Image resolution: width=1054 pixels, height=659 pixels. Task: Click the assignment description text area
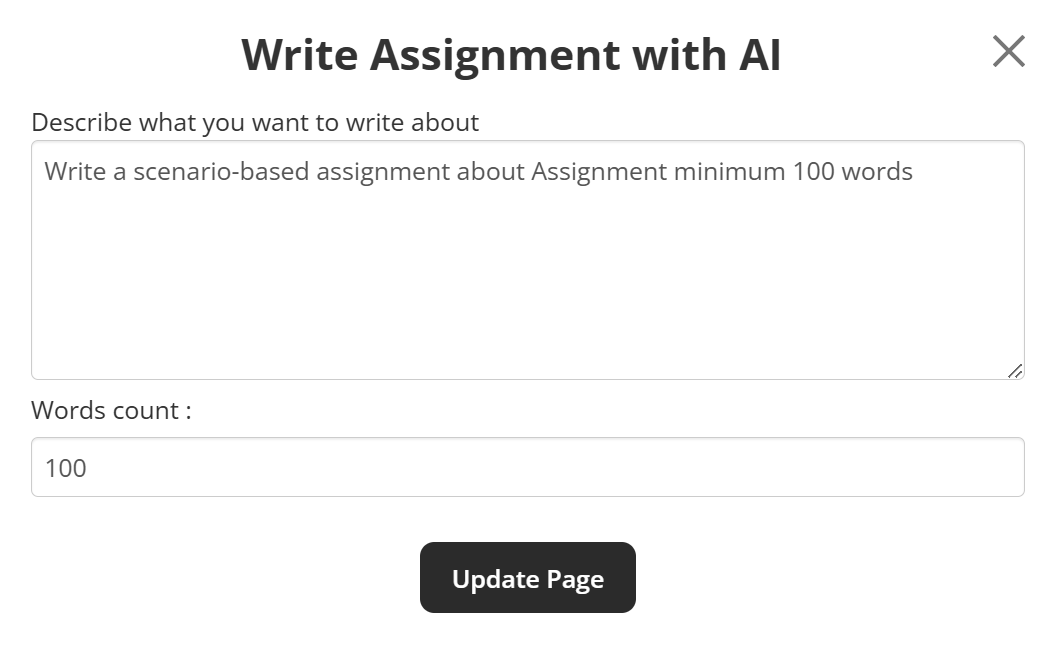point(527,260)
